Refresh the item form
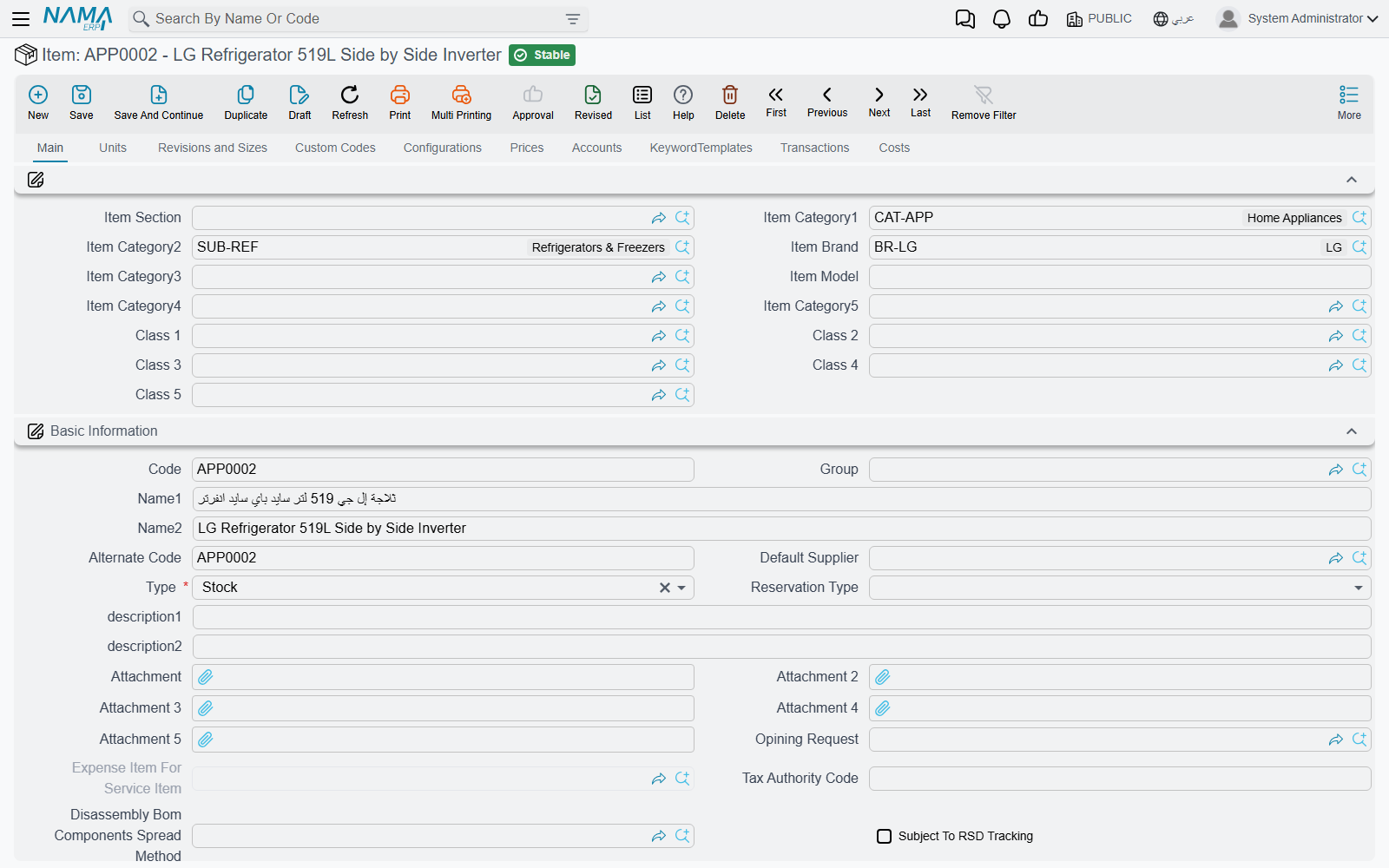Image resolution: width=1389 pixels, height=868 pixels. (350, 102)
